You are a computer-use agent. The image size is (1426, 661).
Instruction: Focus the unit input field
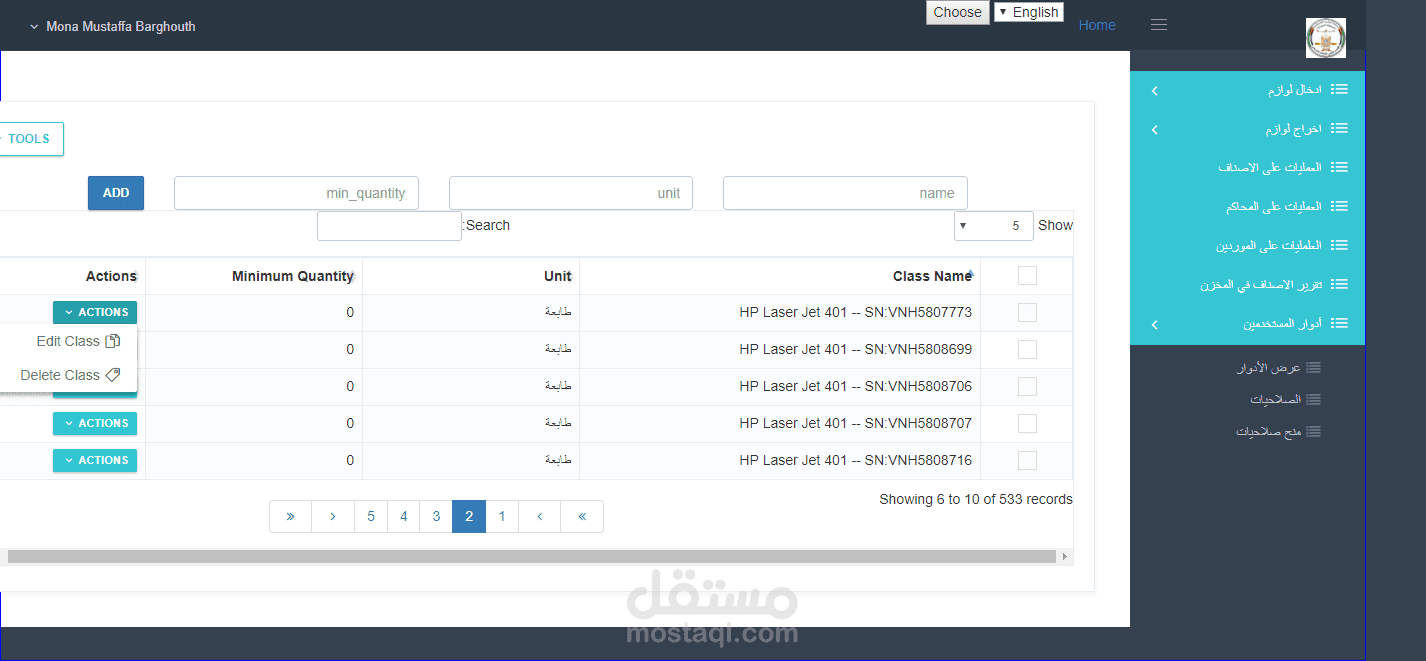[x=571, y=193]
